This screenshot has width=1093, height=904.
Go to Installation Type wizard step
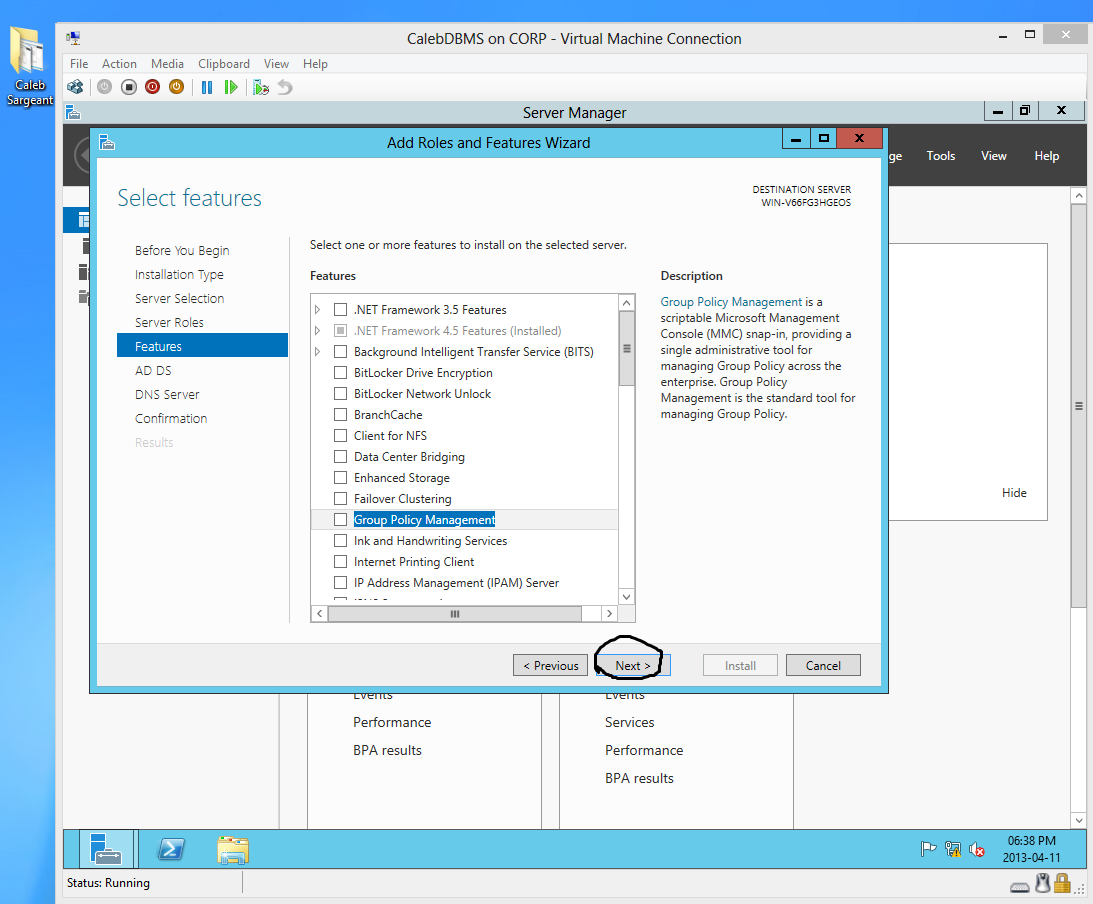pyautogui.click(x=179, y=275)
